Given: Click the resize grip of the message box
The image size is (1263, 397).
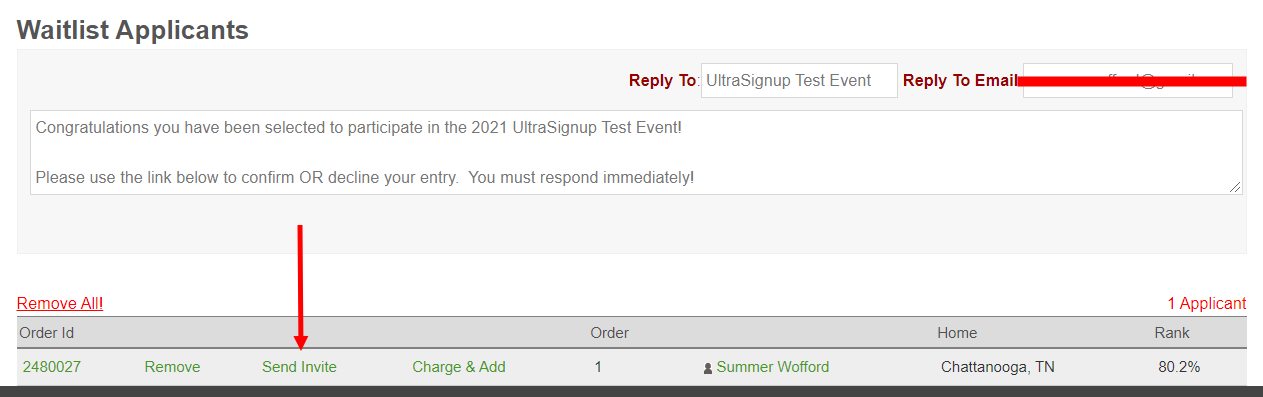Looking at the screenshot, I should [1235, 187].
